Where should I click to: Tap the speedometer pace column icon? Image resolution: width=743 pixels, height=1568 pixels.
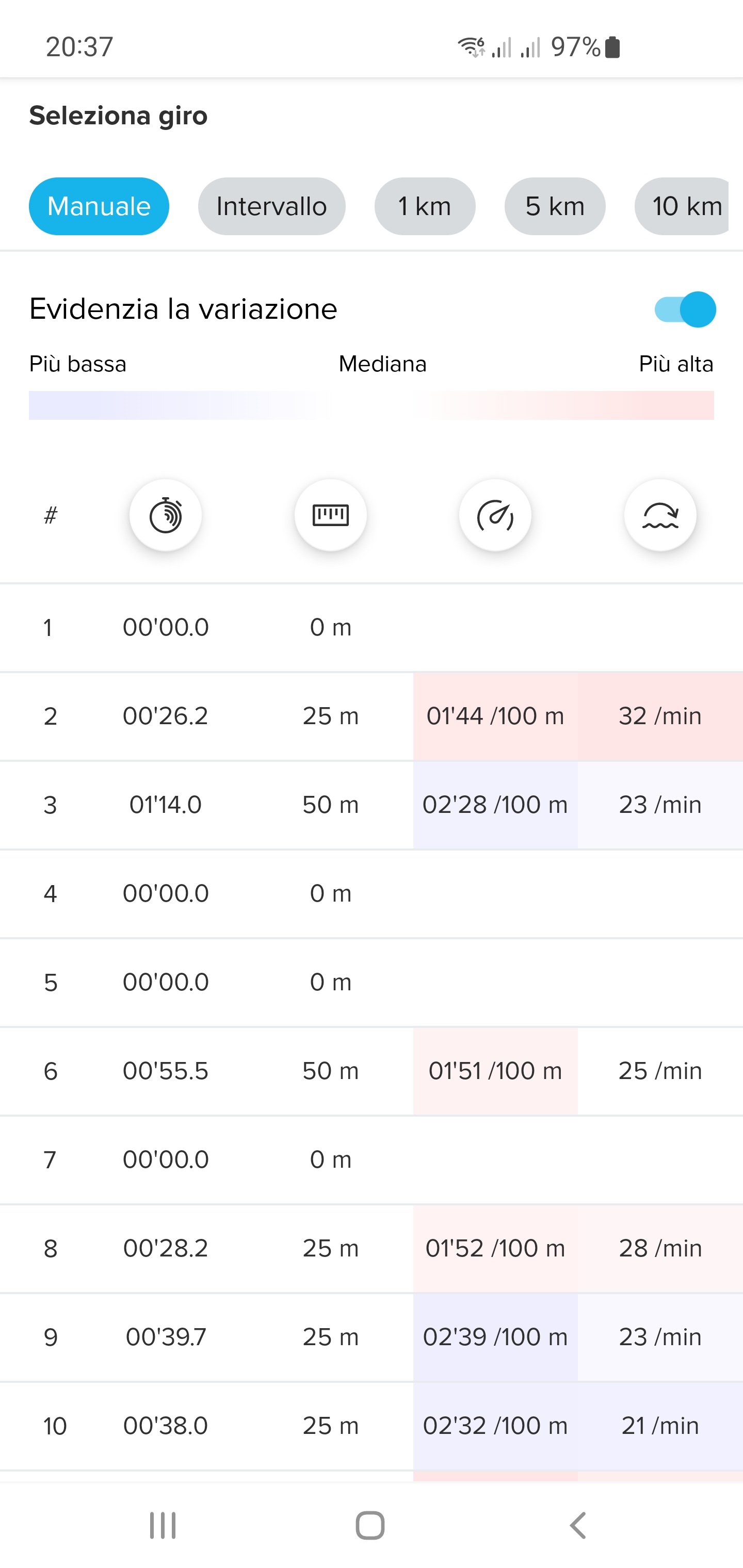[x=495, y=515]
